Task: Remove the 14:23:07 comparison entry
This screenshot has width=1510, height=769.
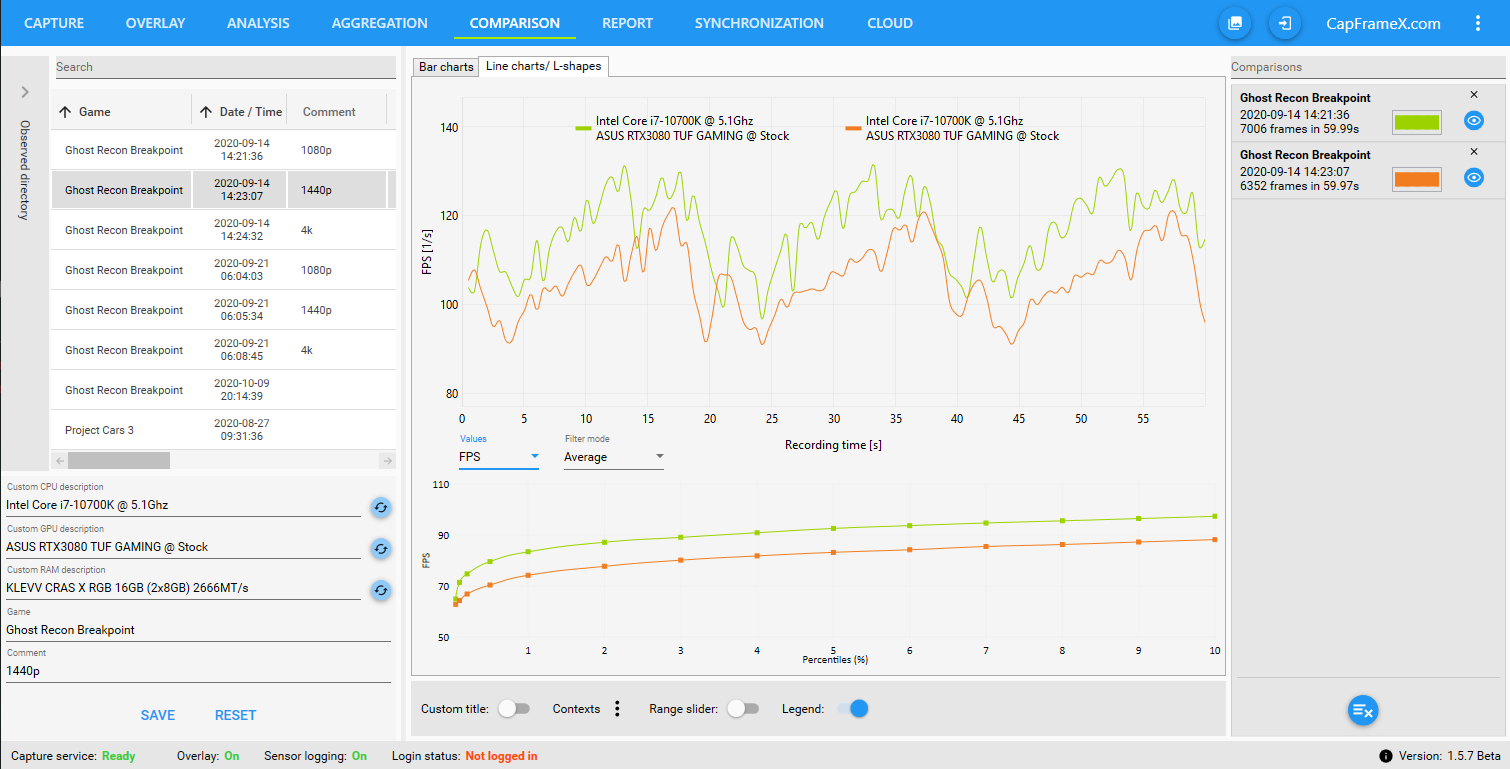Action: 1473,152
